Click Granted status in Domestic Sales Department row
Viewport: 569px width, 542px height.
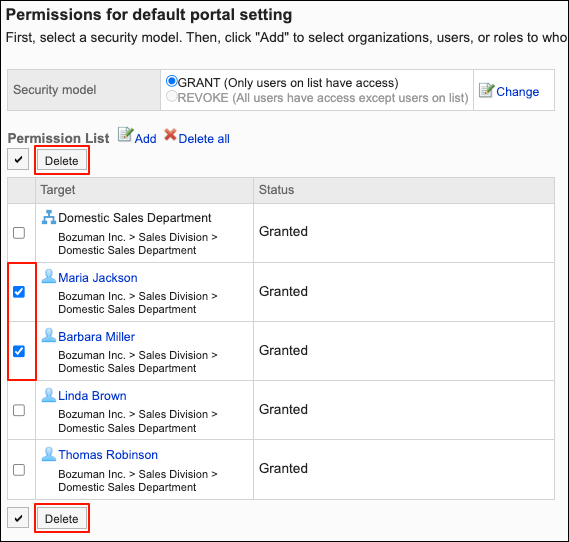283,231
